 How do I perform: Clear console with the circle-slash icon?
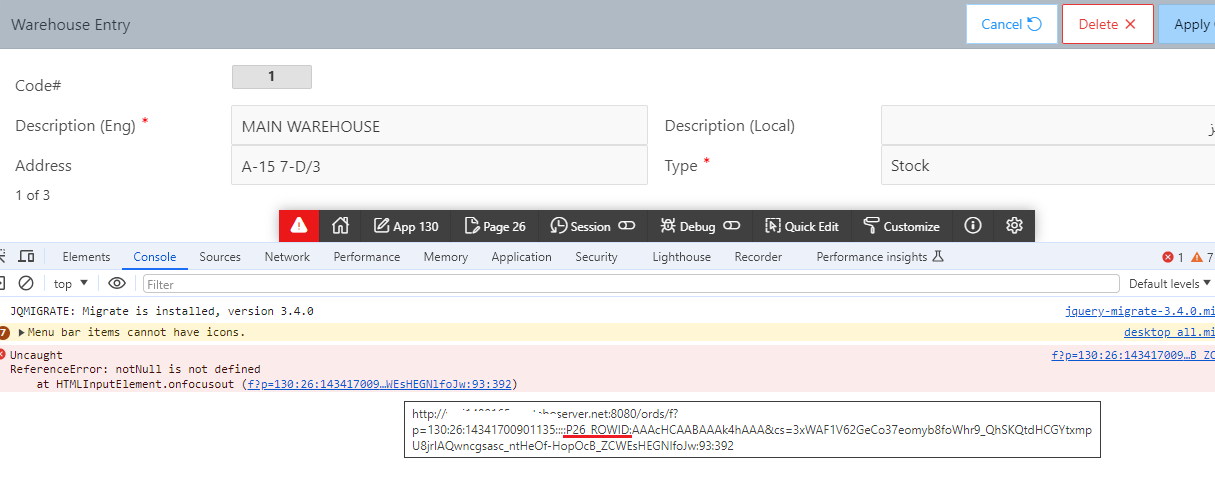(27, 284)
